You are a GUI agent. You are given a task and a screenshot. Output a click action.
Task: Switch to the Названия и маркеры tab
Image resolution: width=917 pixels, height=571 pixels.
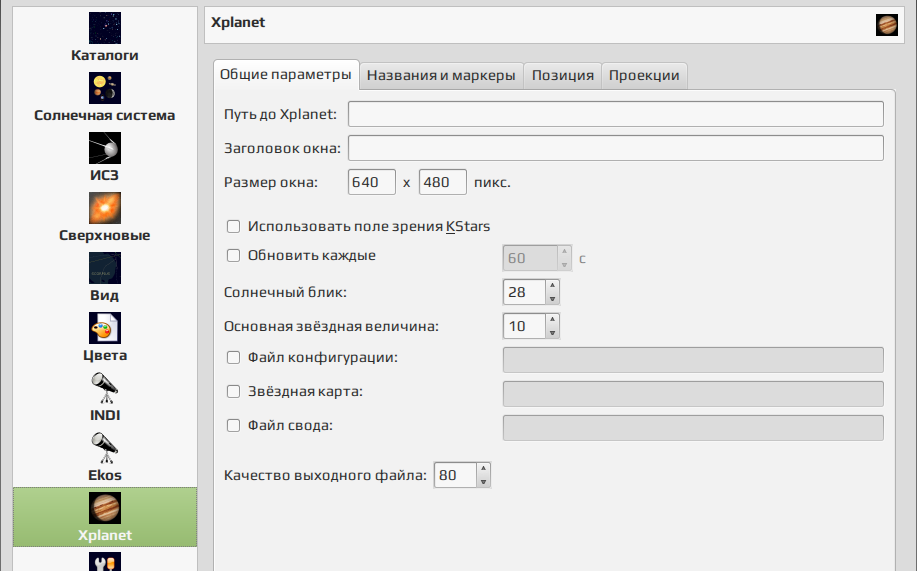441,75
